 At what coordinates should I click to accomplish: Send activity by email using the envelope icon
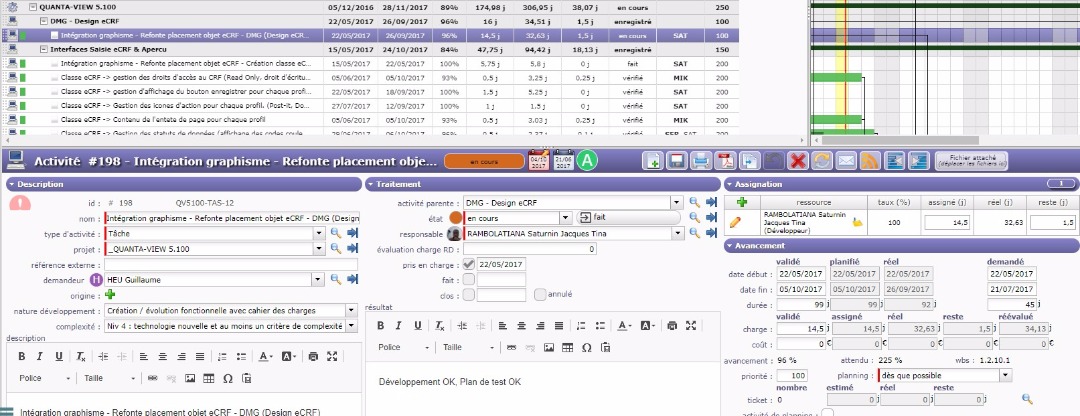point(845,161)
